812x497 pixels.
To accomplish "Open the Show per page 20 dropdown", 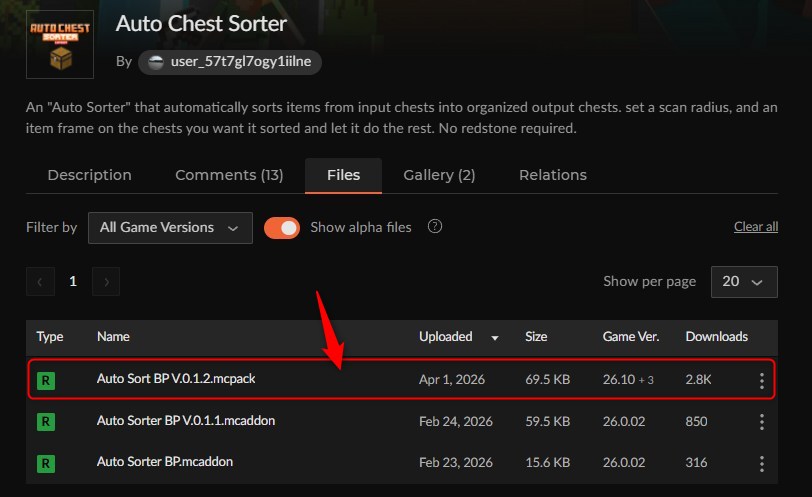I will (x=744, y=282).
